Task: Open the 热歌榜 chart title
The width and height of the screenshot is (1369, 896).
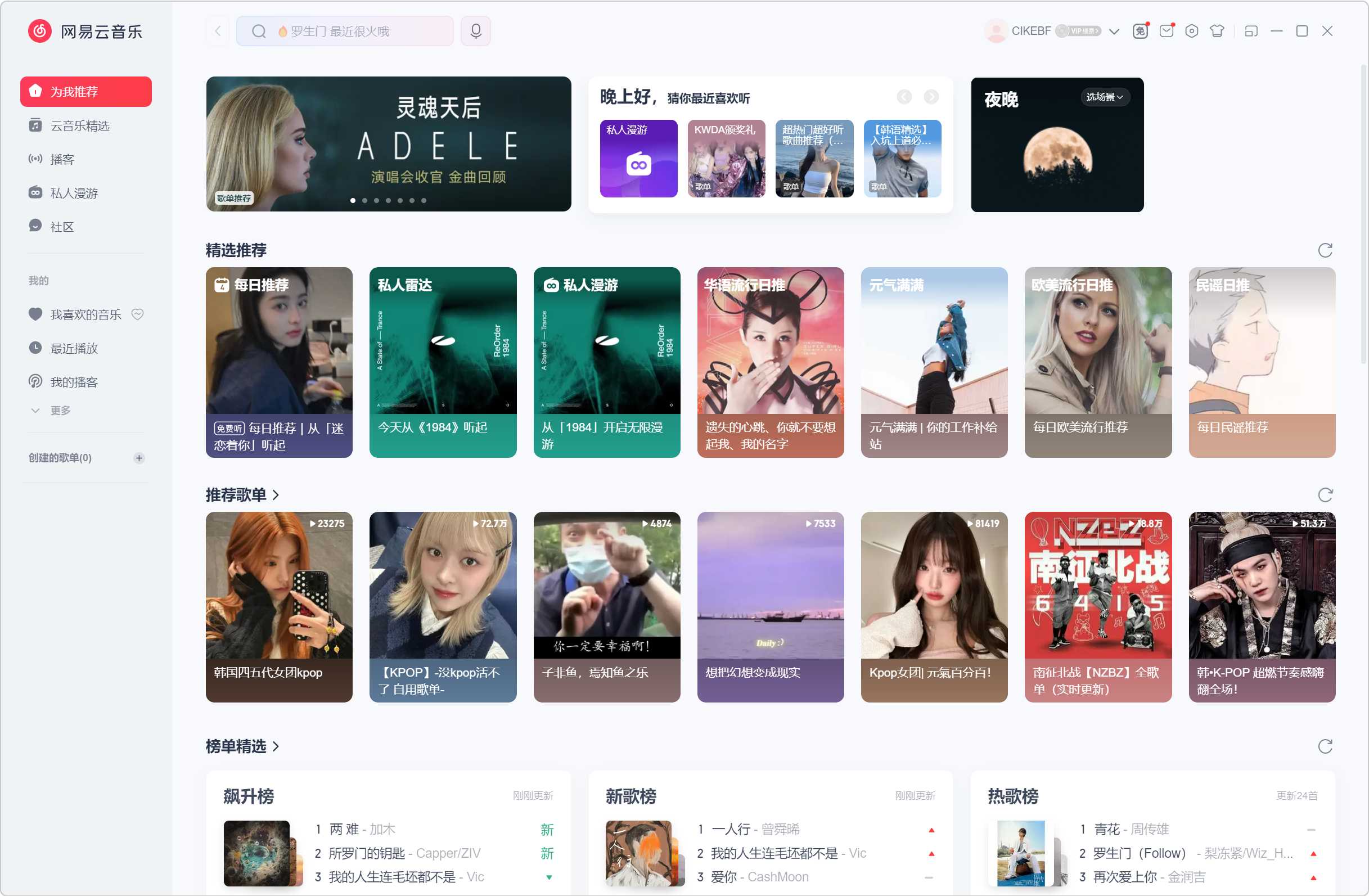Action: pos(1013,796)
